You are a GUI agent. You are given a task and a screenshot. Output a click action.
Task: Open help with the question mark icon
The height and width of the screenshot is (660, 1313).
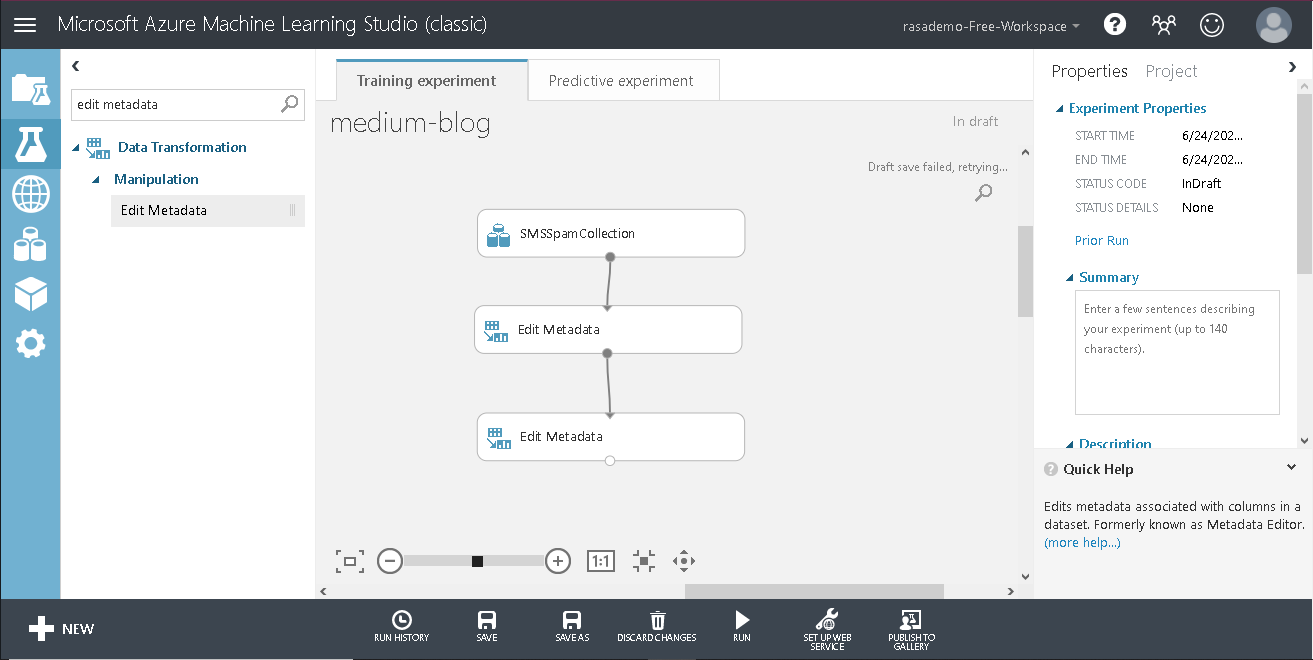(x=1114, y=24)
